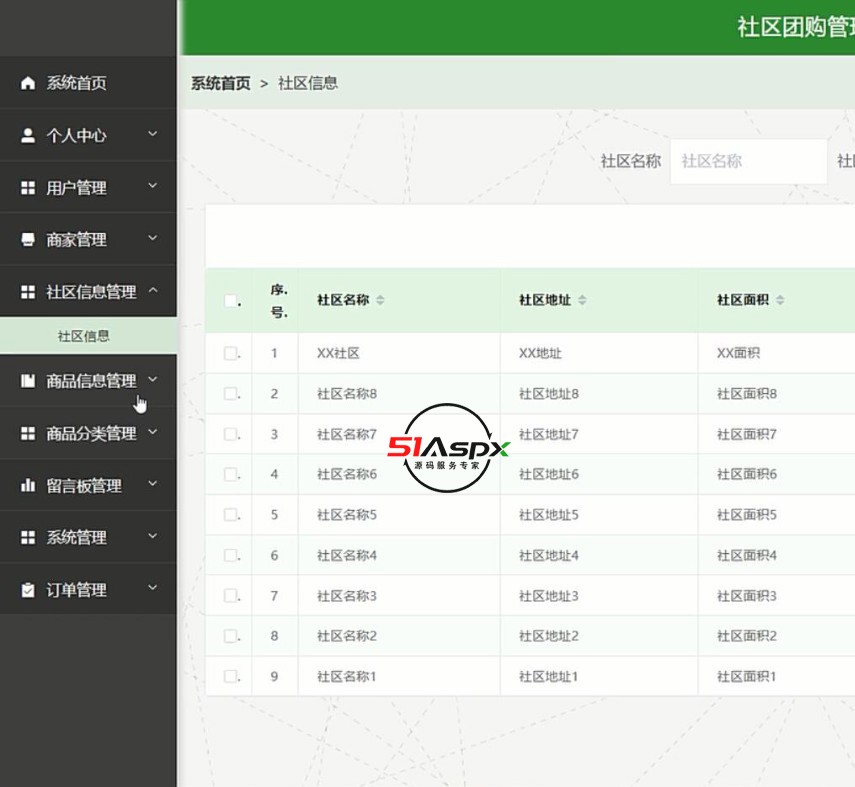855x787 pixels.
Task: Expand the 留言板管理 chevron
Action: [x=153, y=484]
